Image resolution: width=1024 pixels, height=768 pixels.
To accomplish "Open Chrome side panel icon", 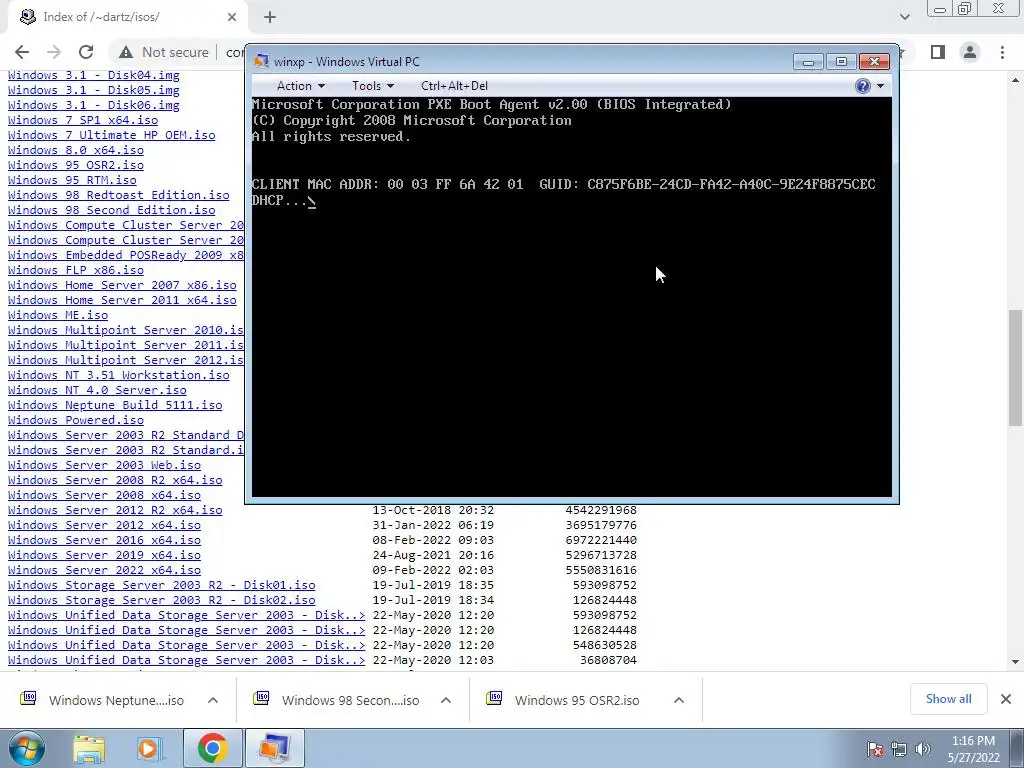I will tap(938, 52).
